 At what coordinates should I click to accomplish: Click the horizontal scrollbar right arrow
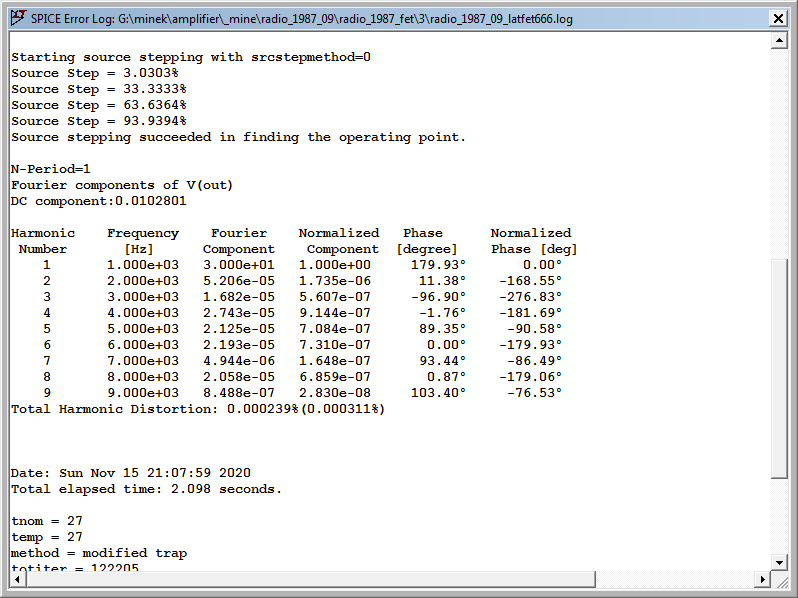click(762, 579)
